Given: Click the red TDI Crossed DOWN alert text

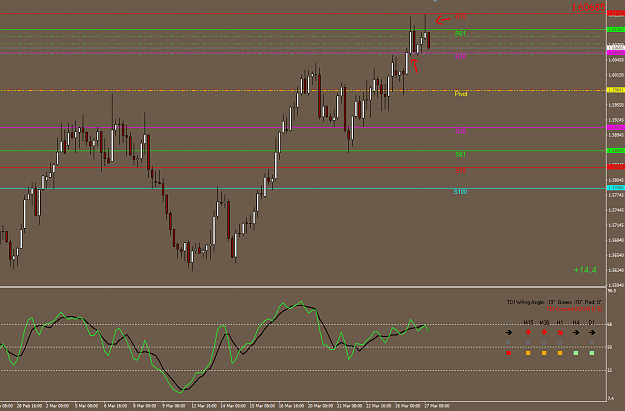Looking at the screenshot, I should (x=574, y=309).
